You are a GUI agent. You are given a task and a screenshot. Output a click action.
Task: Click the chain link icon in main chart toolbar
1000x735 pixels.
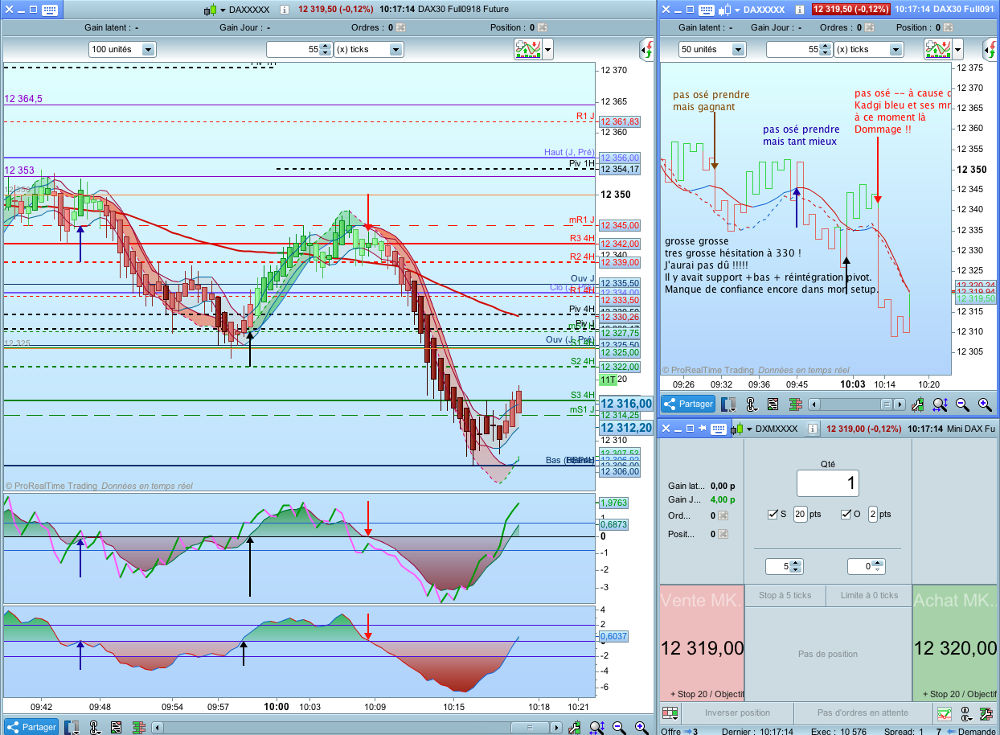click(94, 727)
